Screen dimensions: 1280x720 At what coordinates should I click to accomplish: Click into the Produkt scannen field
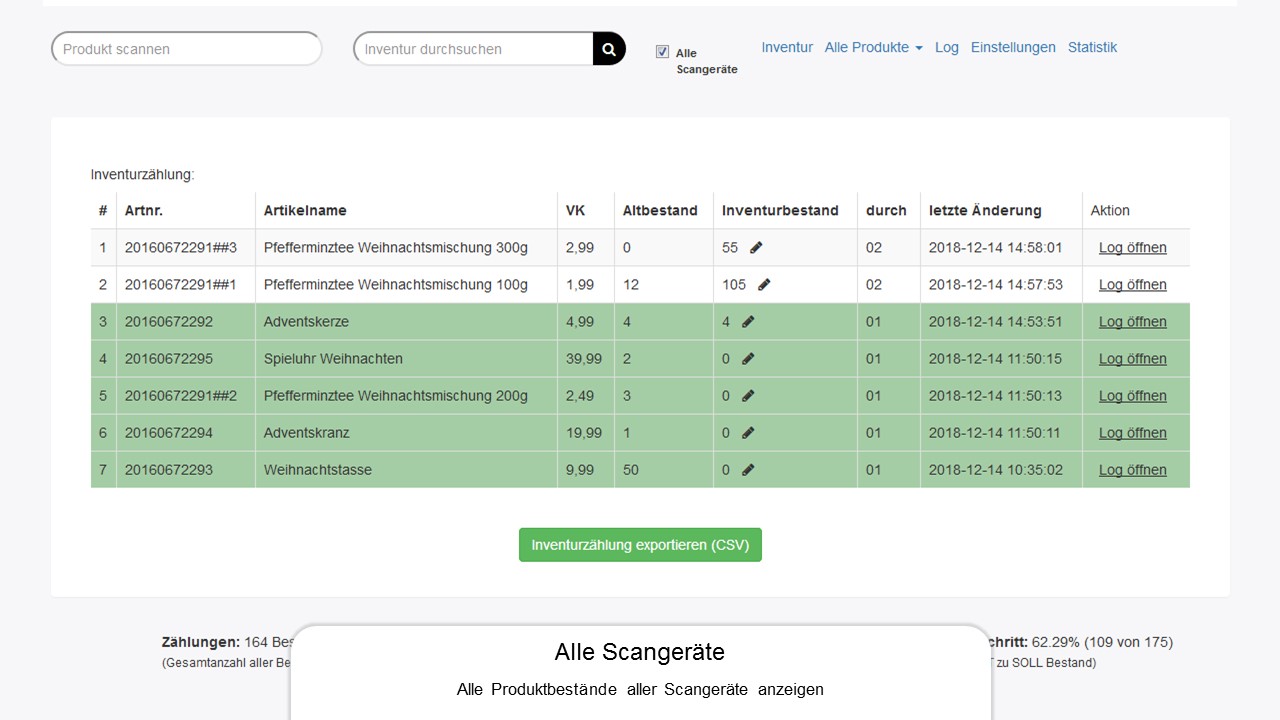click(186, 49)
